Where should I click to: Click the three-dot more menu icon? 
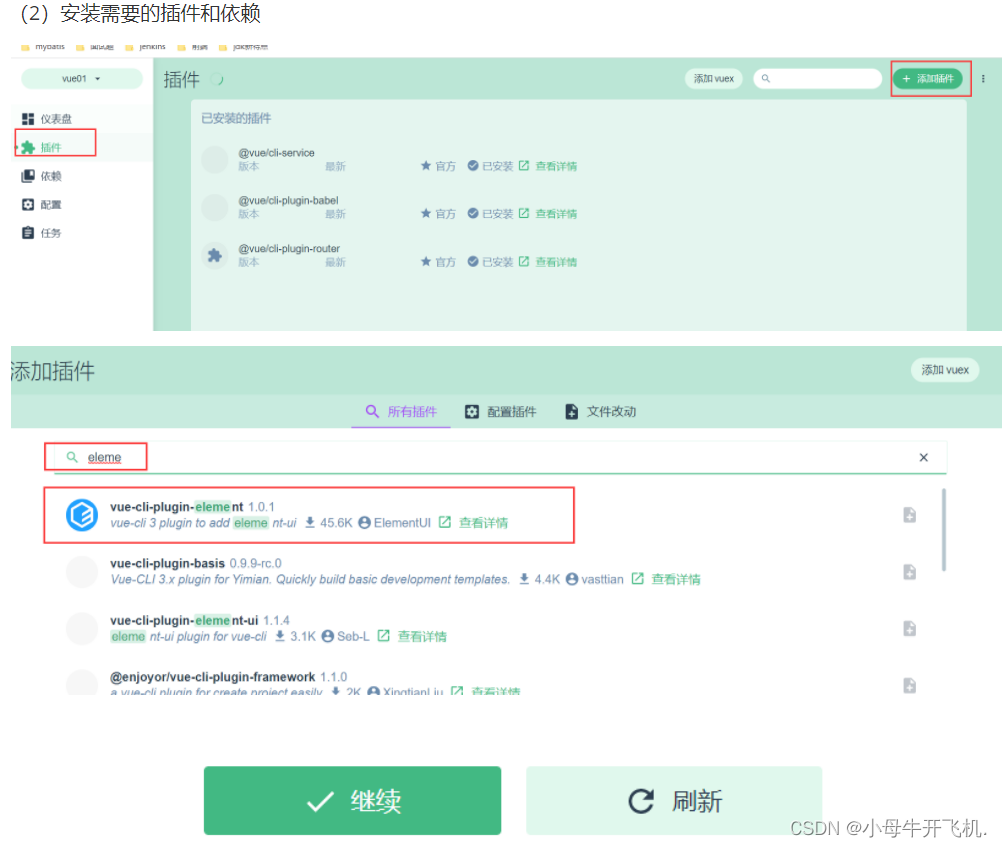pos(983,79)
